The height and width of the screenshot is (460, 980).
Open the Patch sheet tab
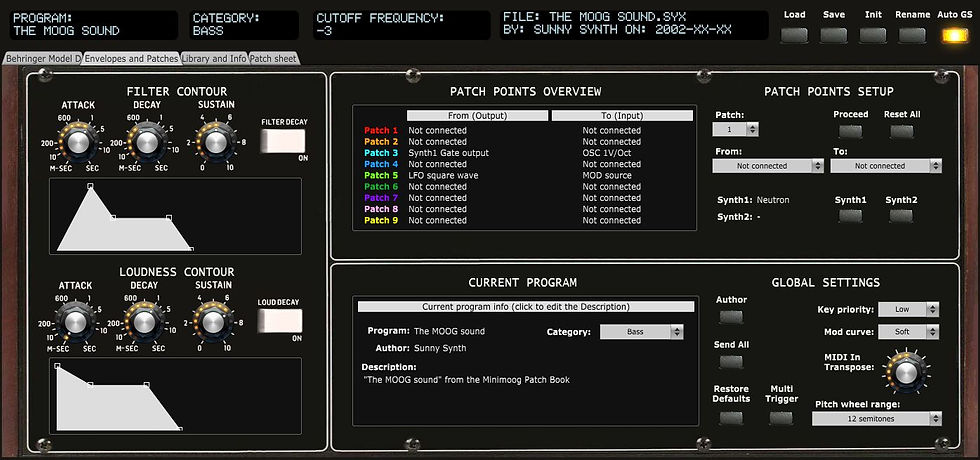click(x=273, y=59)
